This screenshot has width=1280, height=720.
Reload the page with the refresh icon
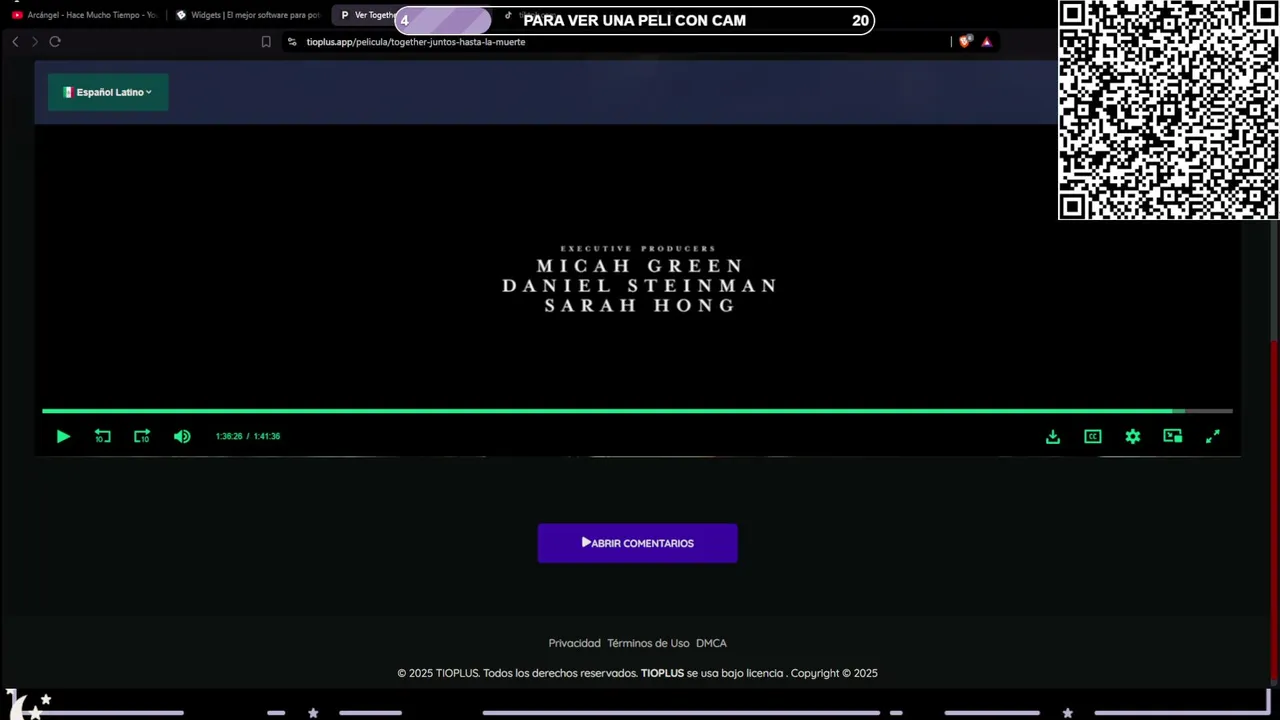55,42
